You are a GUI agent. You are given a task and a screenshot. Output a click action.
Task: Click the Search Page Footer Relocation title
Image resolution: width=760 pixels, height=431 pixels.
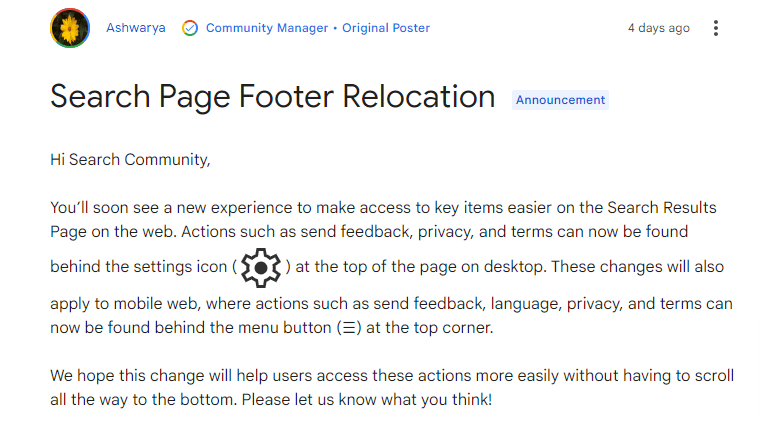(272, 97)
